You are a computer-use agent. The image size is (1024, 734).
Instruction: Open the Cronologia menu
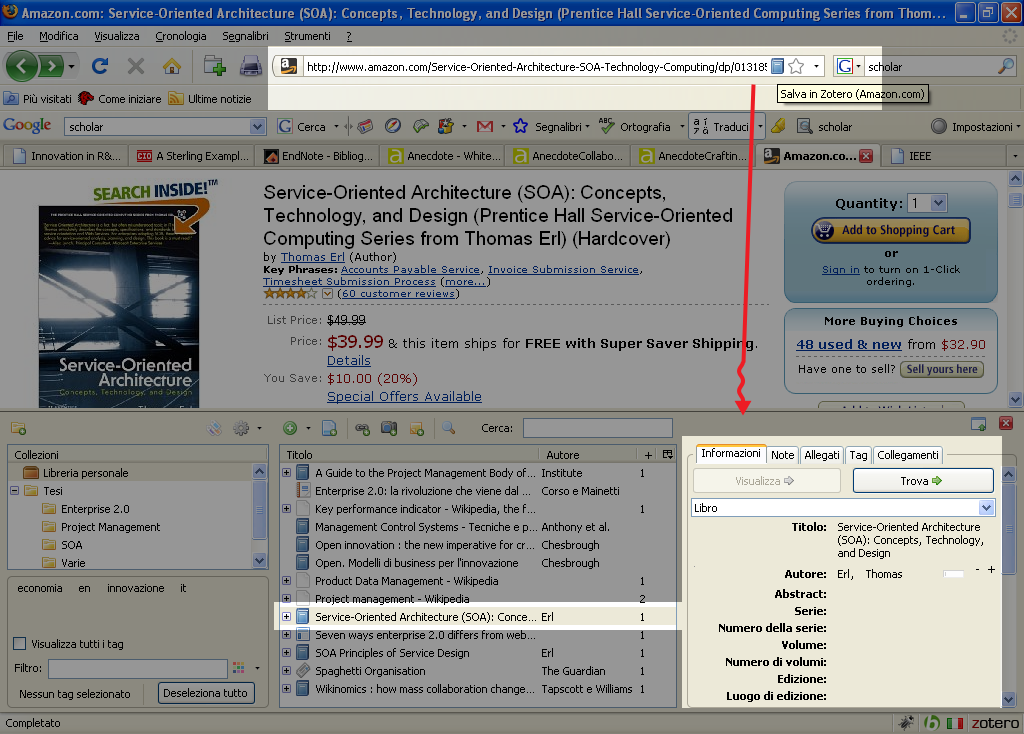tap(181, 36)
